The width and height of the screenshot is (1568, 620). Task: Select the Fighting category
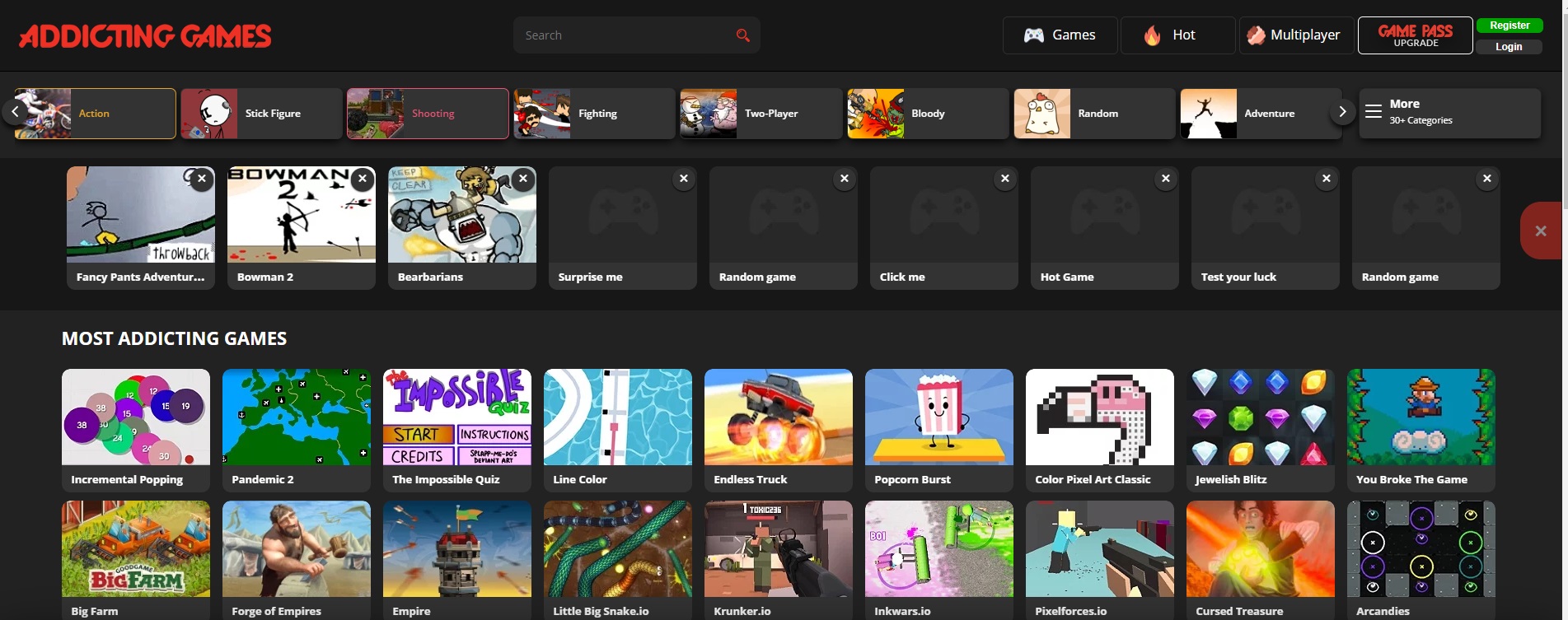coord(594,114)
